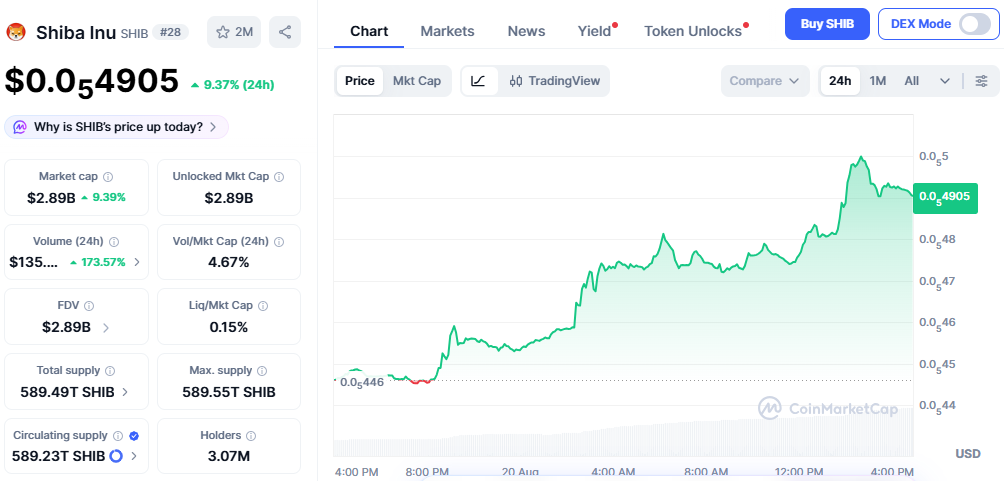This screenshot has height=481, width=1004.
Task: Expand Volume (24h) details arrow
Action: 138,262
